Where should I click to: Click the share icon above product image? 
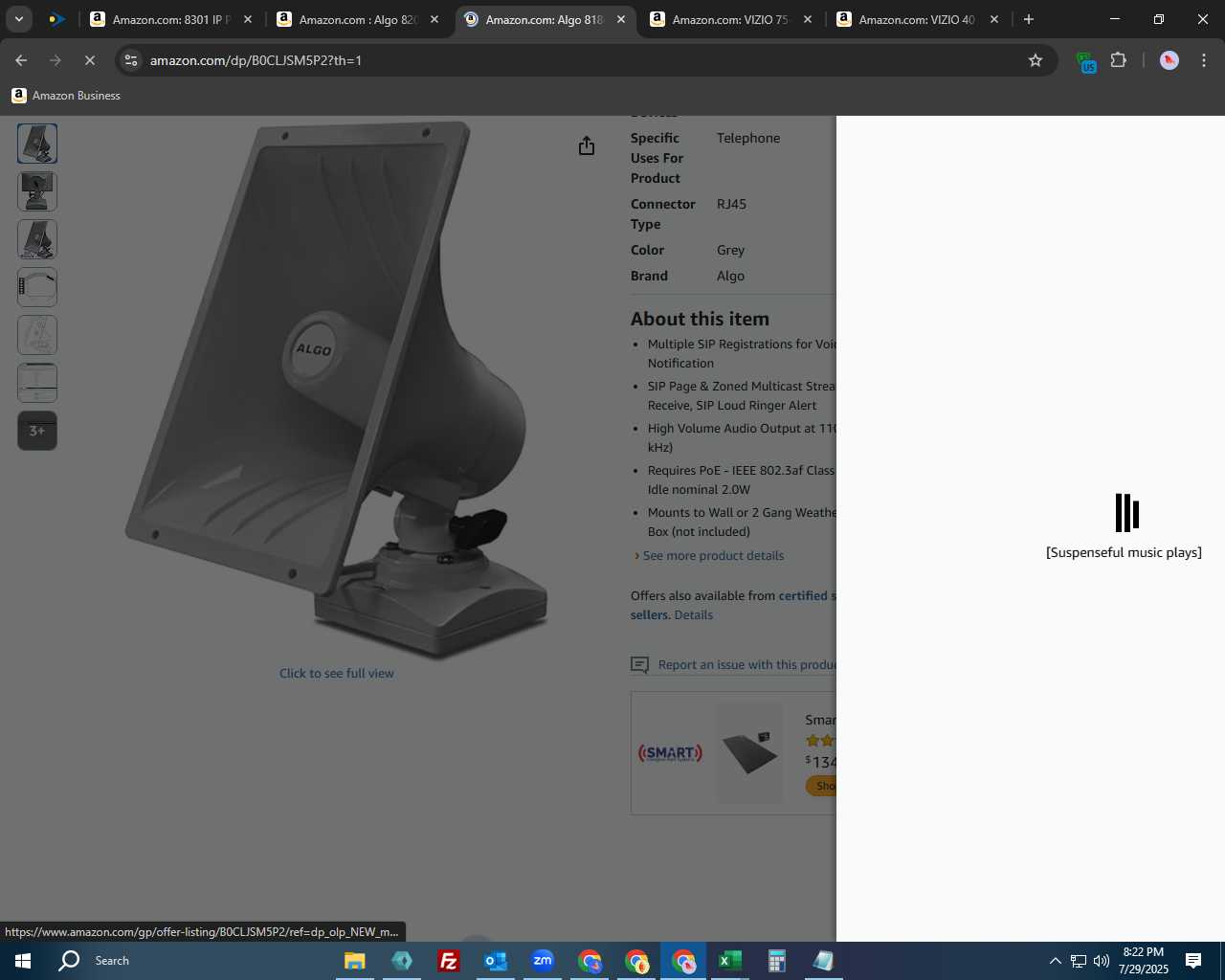click(x=587, y=145)
